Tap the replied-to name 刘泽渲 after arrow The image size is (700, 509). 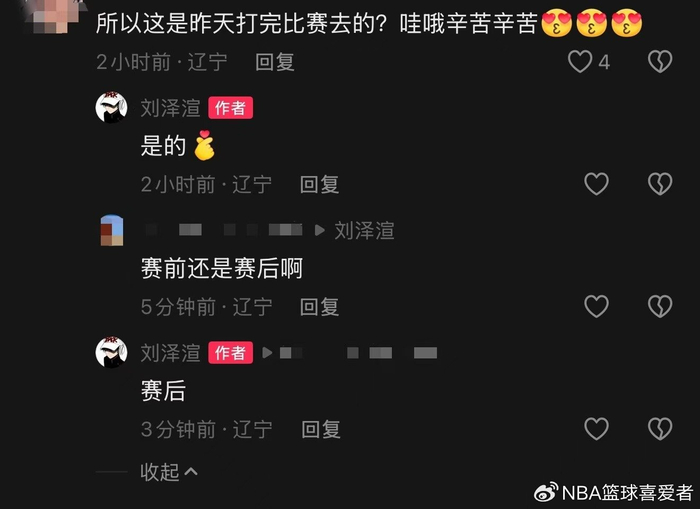pyautogui.click(x=364, y=231)
